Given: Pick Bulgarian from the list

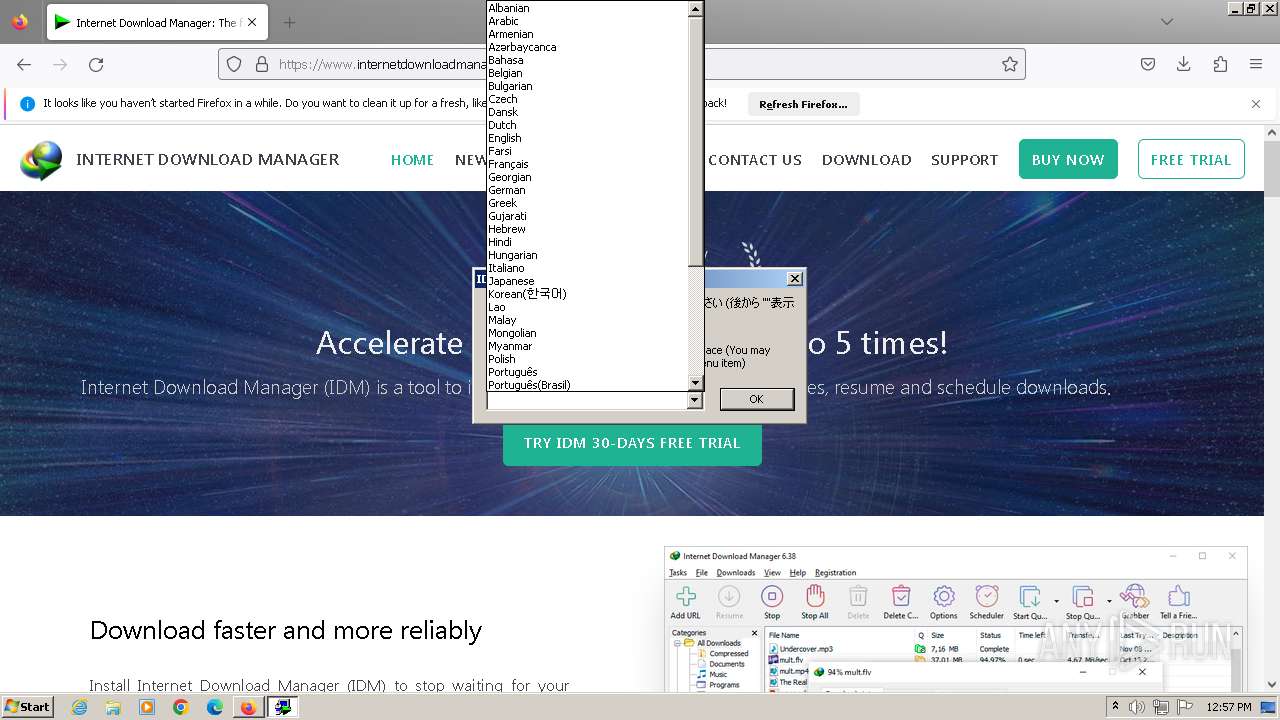Looking at the screenshot, I should [588, 86].
